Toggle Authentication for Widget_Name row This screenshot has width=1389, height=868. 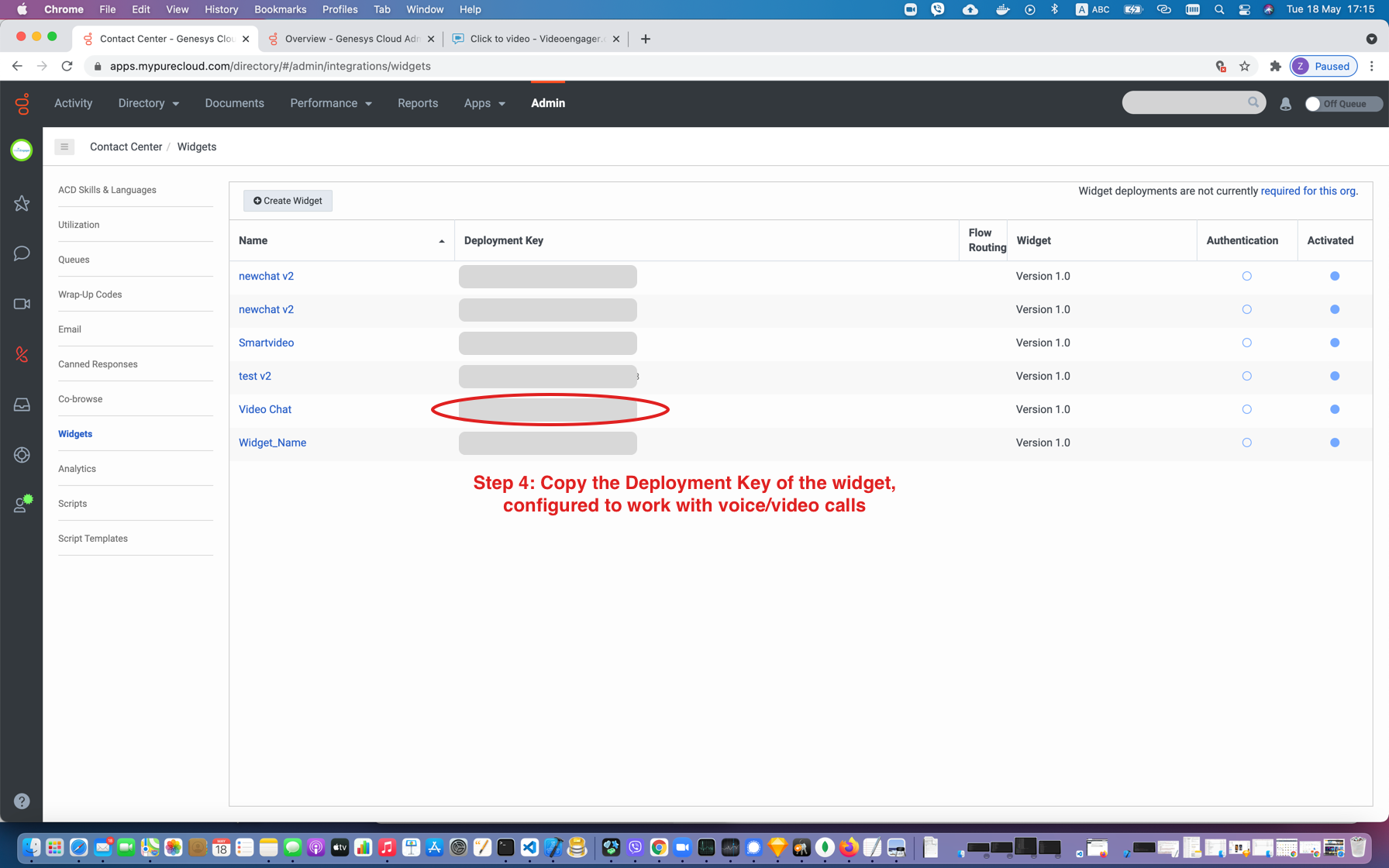click(x=1246, y=443)
